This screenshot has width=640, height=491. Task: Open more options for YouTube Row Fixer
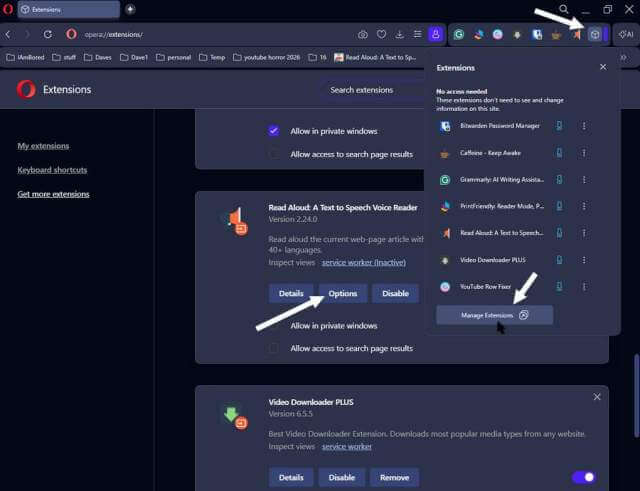(584, 287)
